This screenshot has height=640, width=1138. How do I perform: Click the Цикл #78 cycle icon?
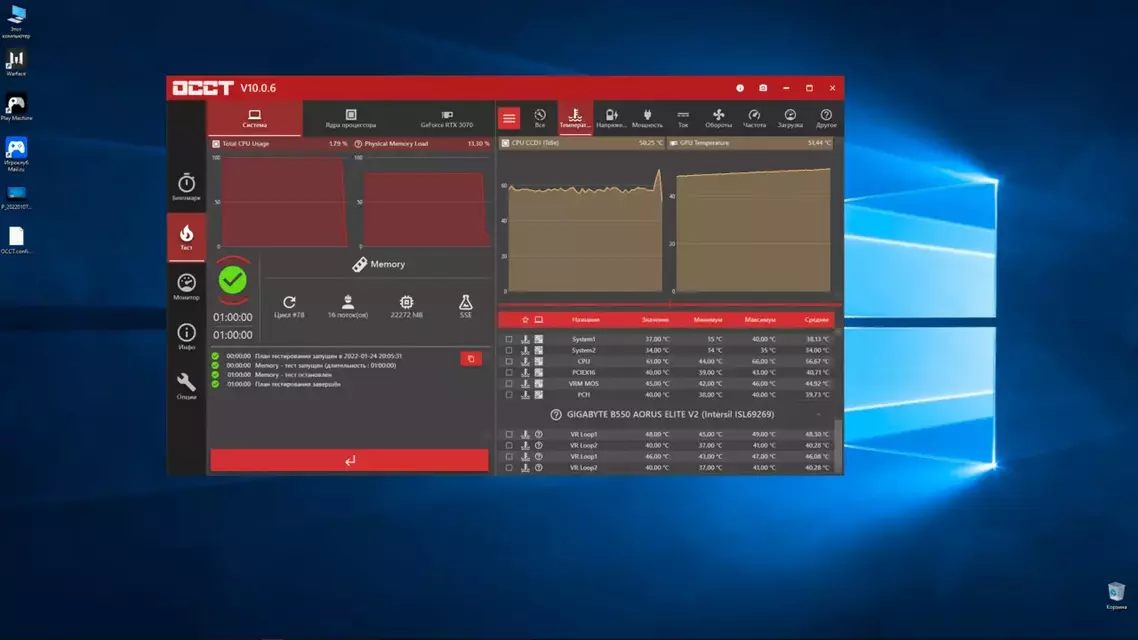[x=289, y=302]
